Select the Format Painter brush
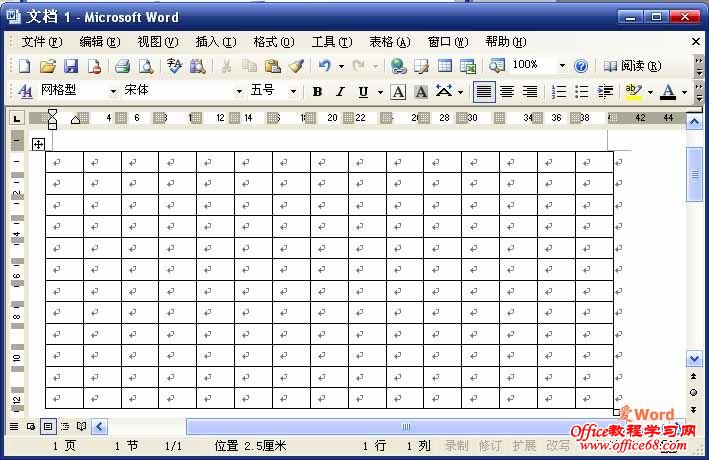 296,66
